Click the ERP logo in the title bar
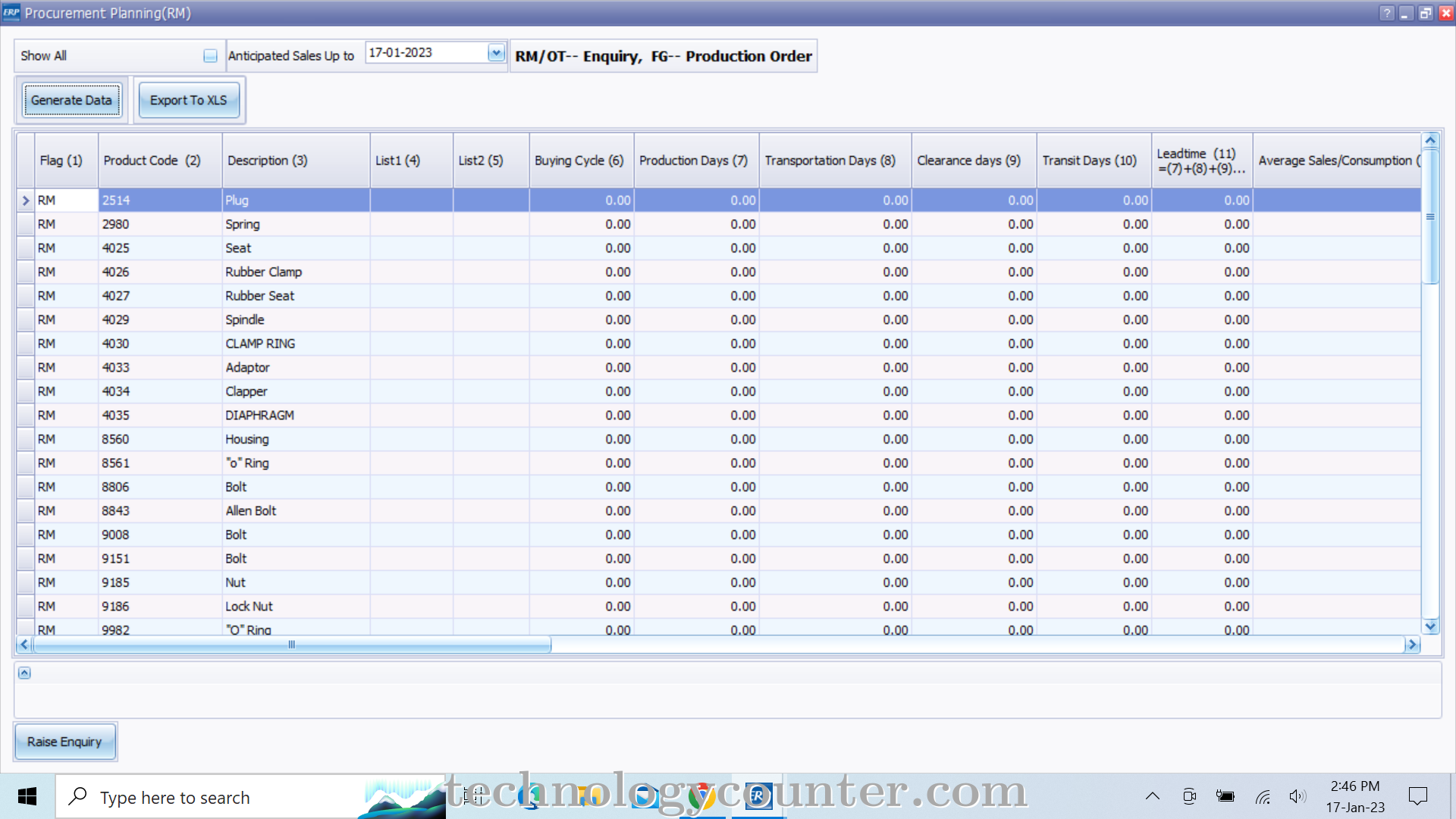 pyautogui.click(x=11, y=13)
